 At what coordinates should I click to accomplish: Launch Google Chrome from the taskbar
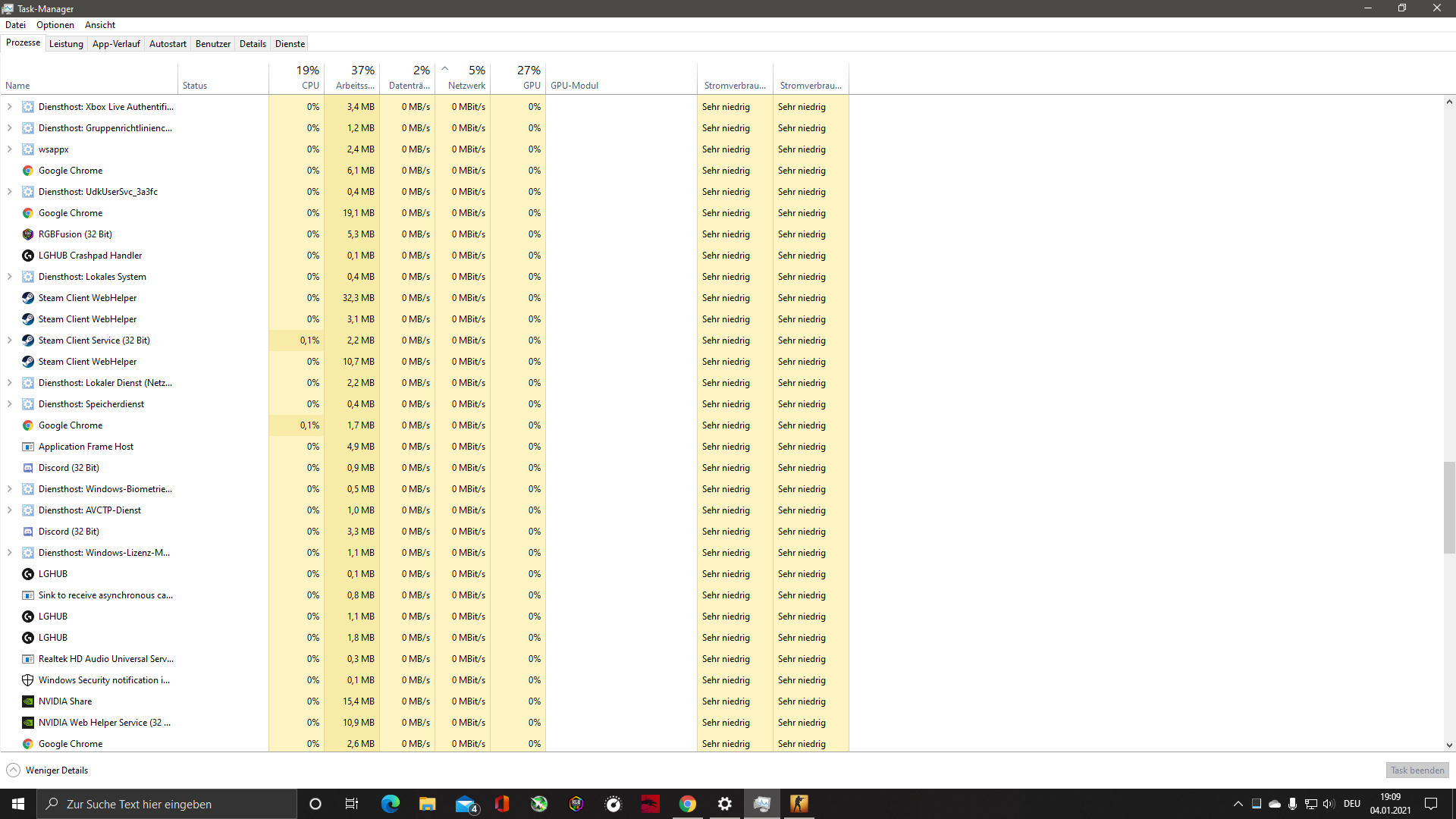coord(687,804)
